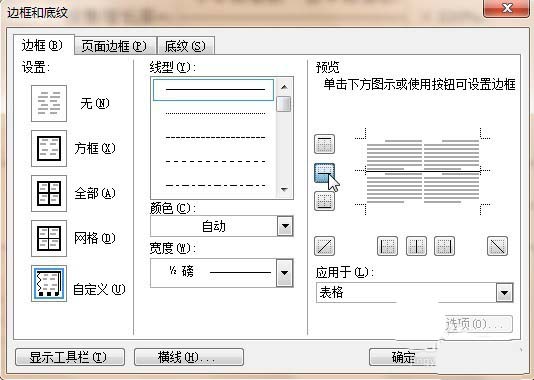Toggle the left border button
The height and width of the screenshot is (380, 534).
(x=387, y=246)
